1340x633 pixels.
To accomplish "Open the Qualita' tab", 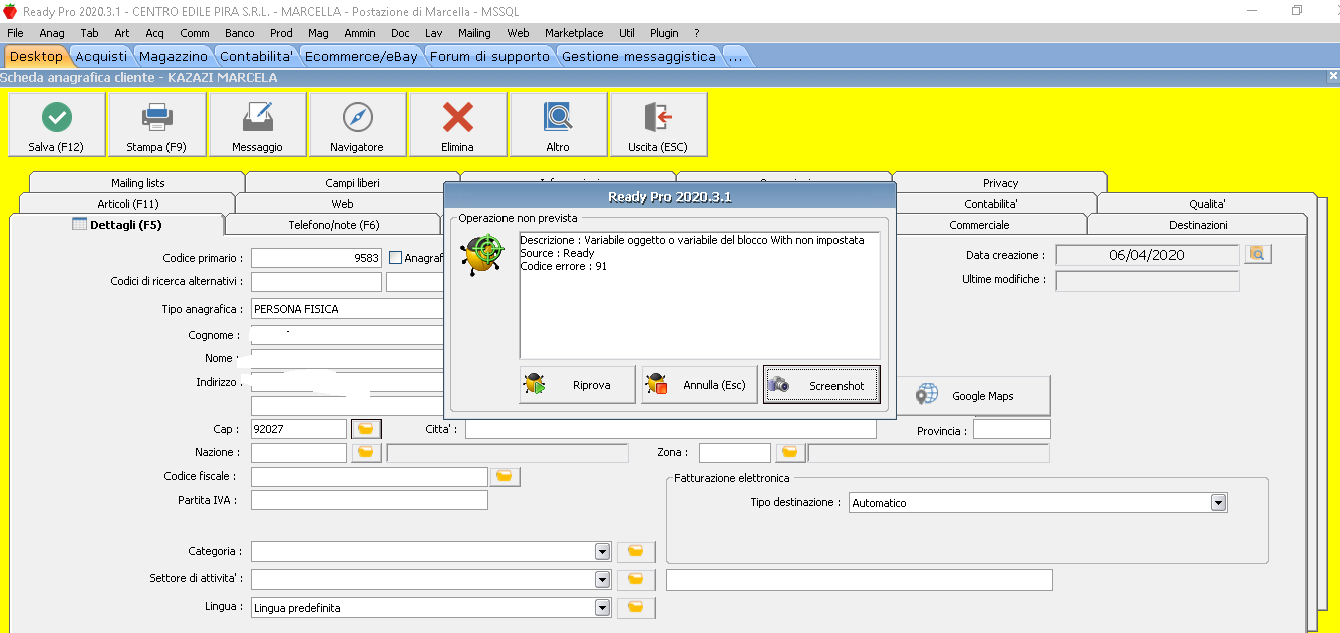I will click(1207, 204).
